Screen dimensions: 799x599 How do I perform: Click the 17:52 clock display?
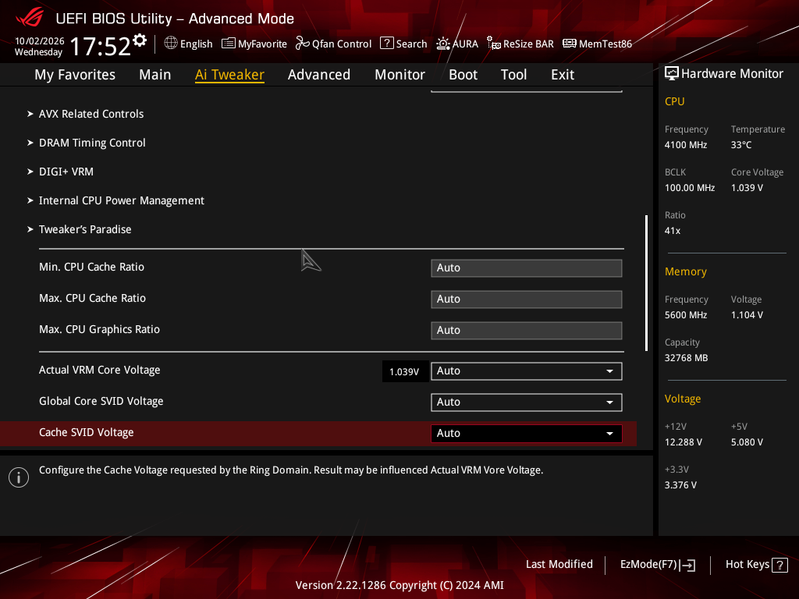tap(100, 46)
